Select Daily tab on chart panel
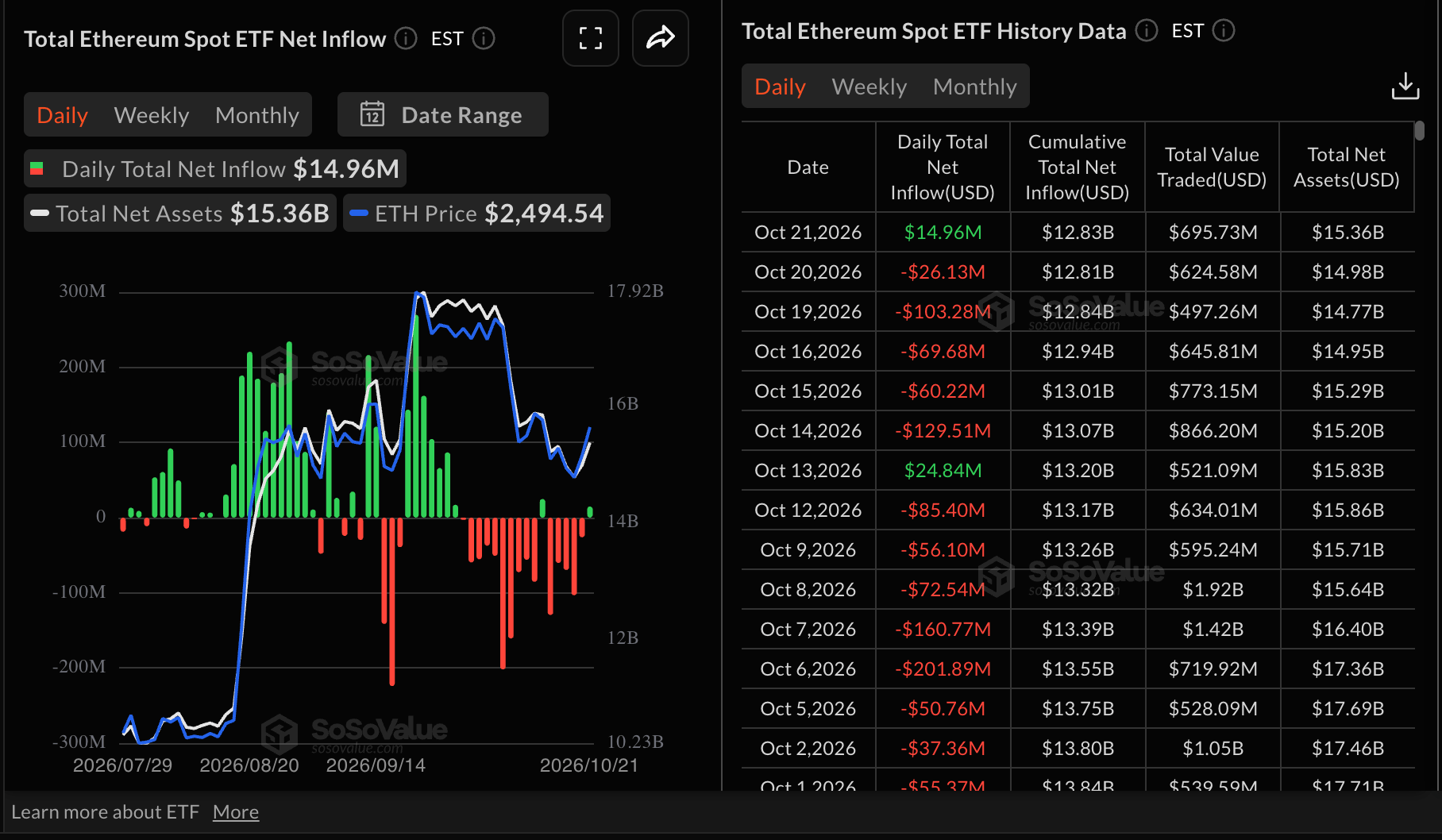Viewport: 1442px width, 840px height. click(63, 115)
